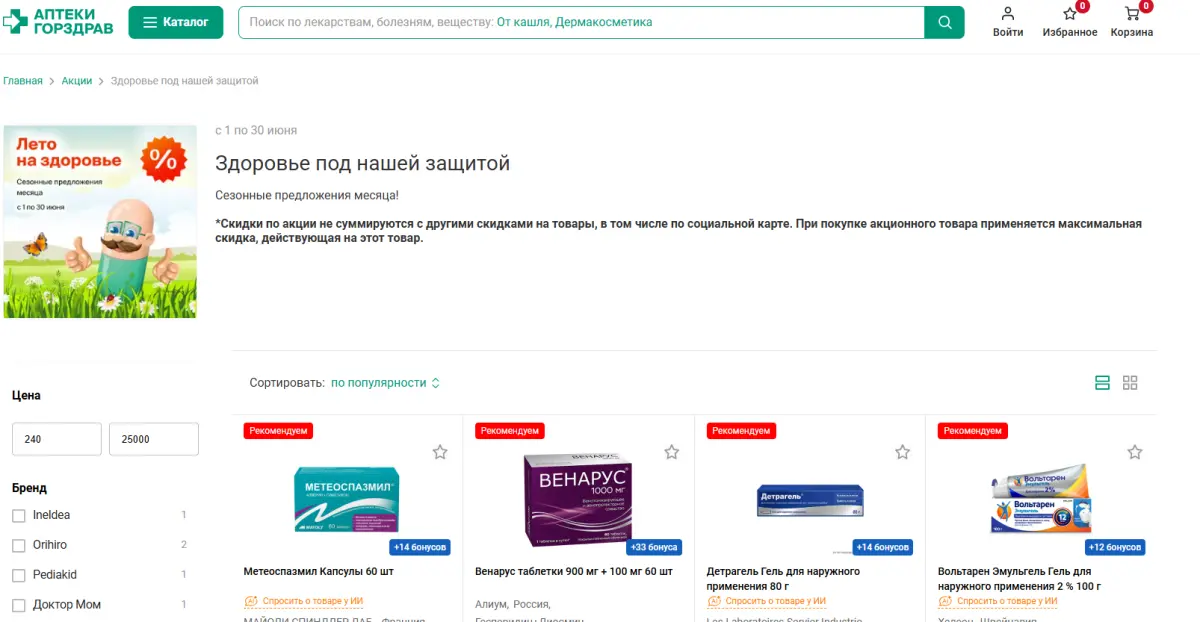Check the Доктор Мом brand filter
This screenshot has width=1200, height=622.
tap(19, 606)
